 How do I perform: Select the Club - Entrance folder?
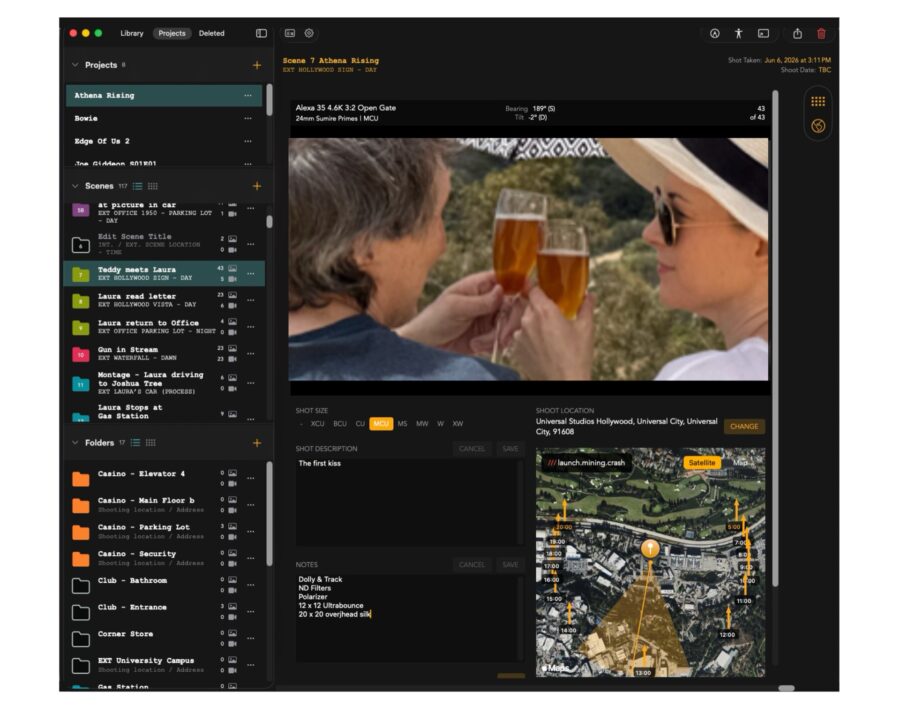coord(164,612)
